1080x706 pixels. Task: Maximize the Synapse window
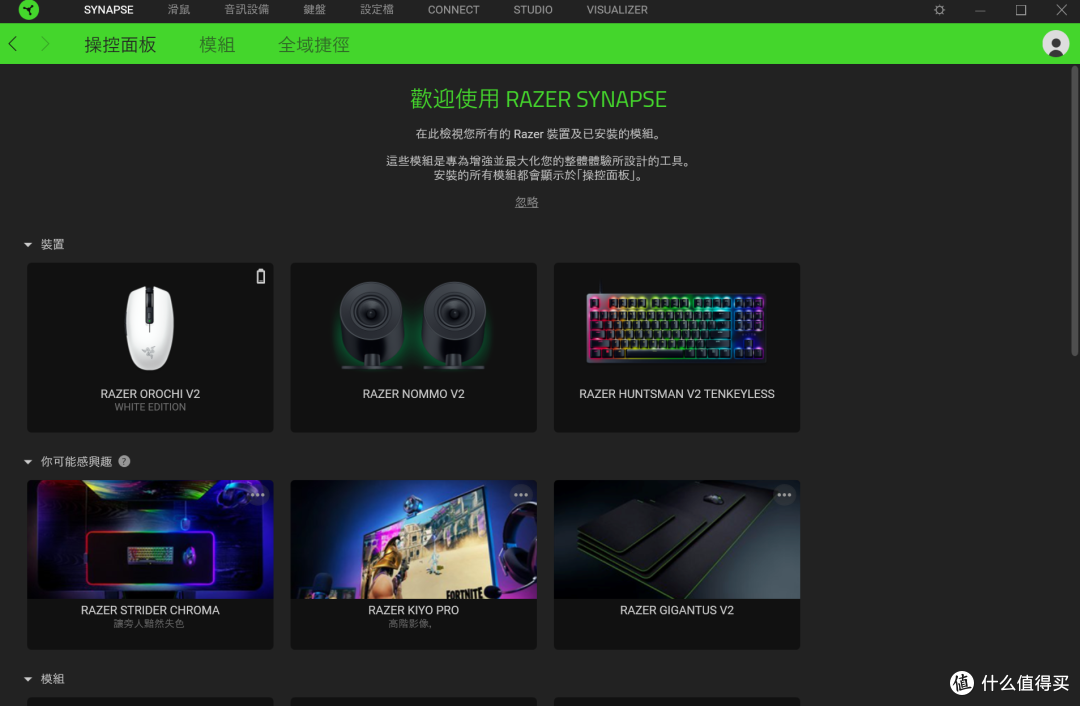(1021, 10)
